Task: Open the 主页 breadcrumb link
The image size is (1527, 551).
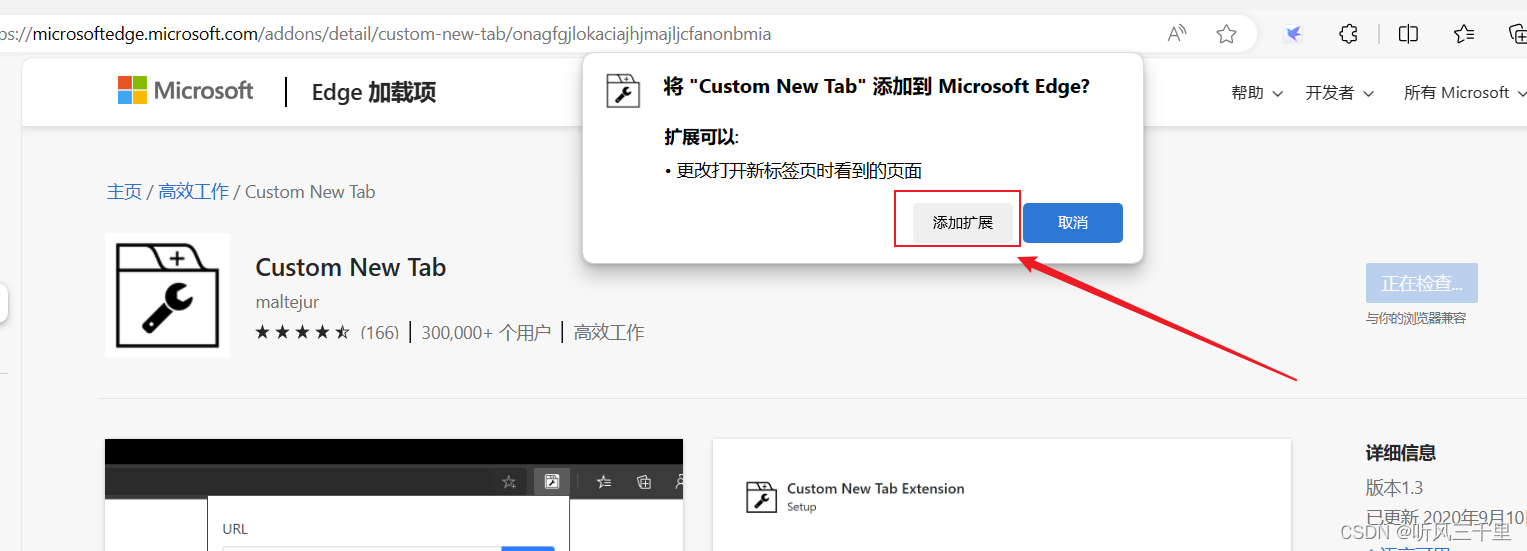Action: (x=124, y=192)
